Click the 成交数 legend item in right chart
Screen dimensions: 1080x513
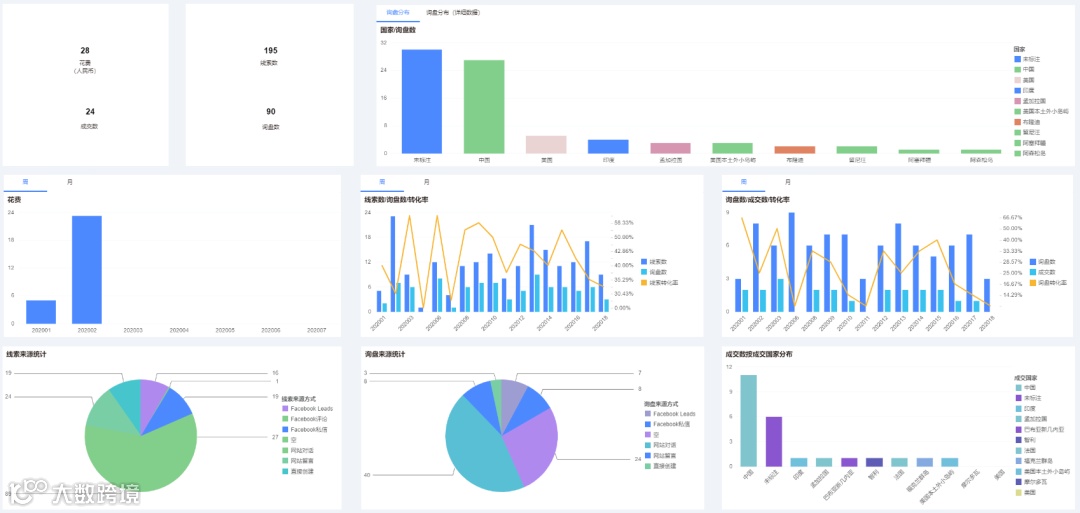pyautogui.click(x=1043, y=272)
